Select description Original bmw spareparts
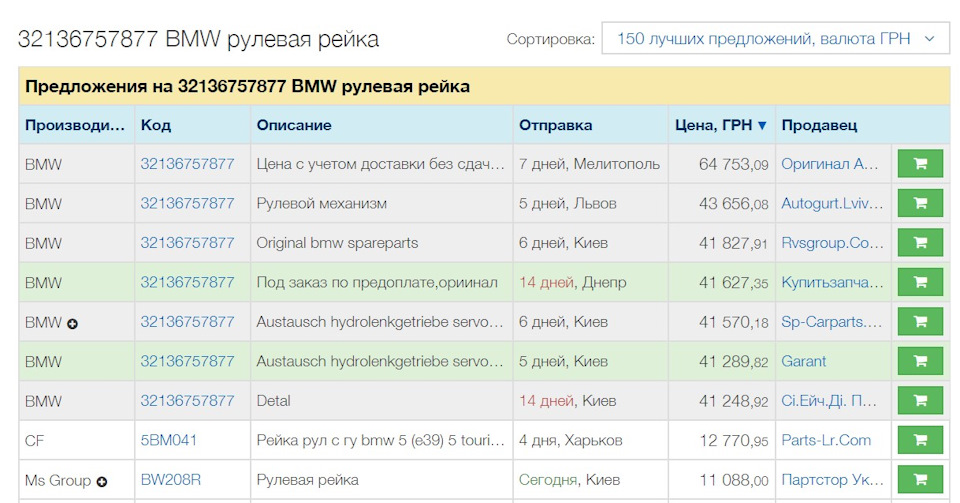This screenshot has height=503, width=960. pos(337,243)
